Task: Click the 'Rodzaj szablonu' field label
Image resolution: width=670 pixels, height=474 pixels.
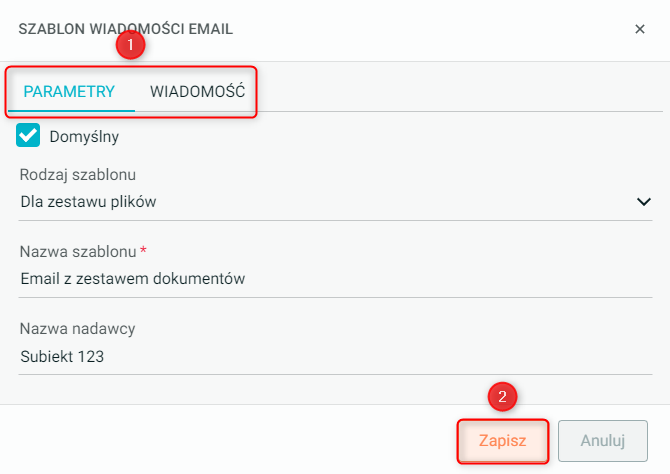Action: [x=78, y=175]
